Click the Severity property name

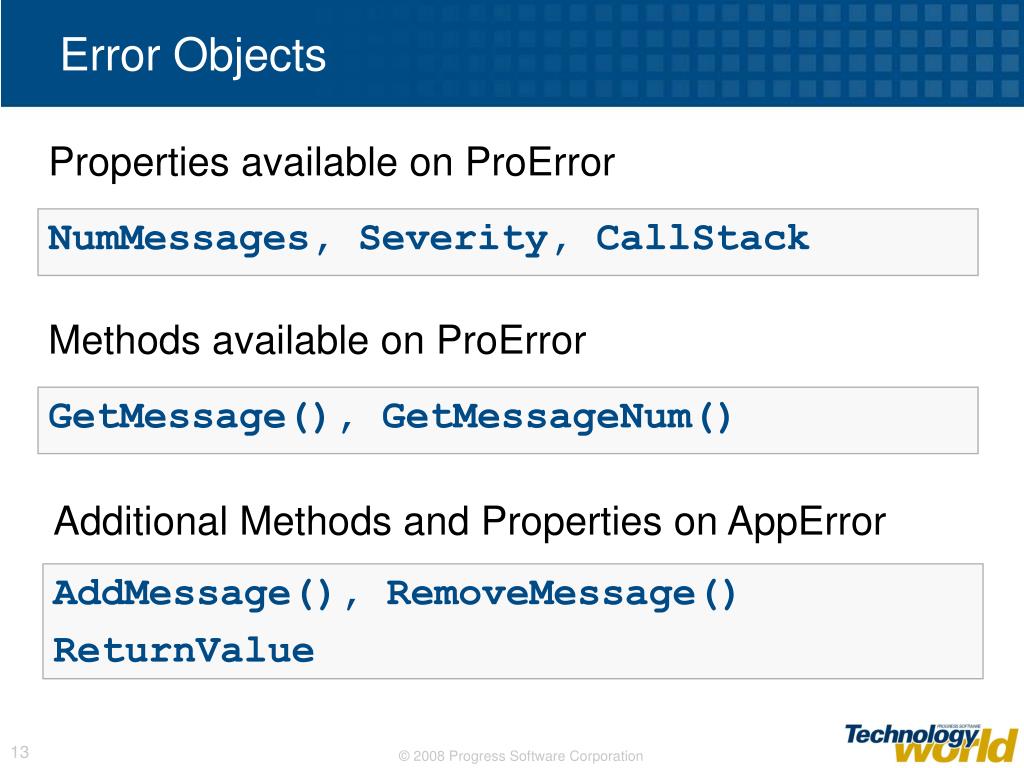[x=453, y=239]
